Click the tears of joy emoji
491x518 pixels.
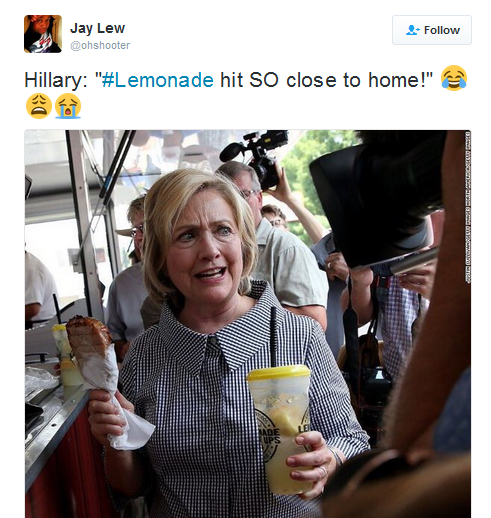(x=454, y=78)
